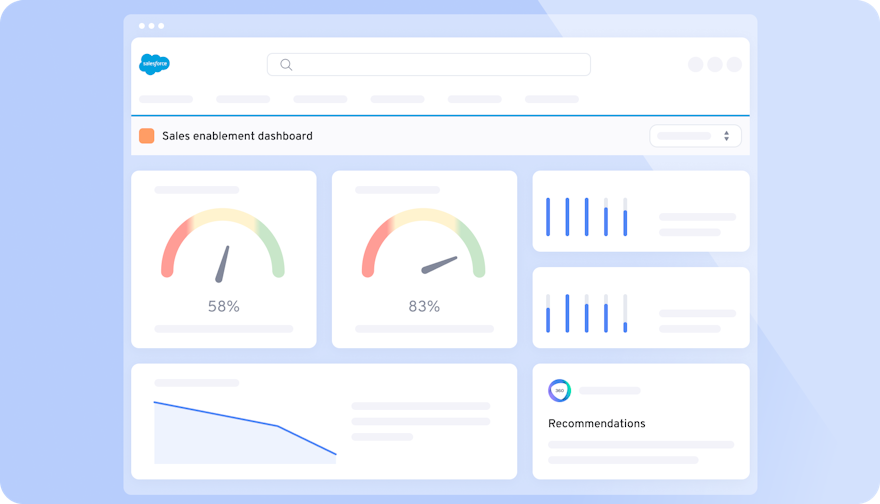Click inside the top search field
The width and height of the screenshot is (880, 504).
pyautogui.click(x=429, y=65)
